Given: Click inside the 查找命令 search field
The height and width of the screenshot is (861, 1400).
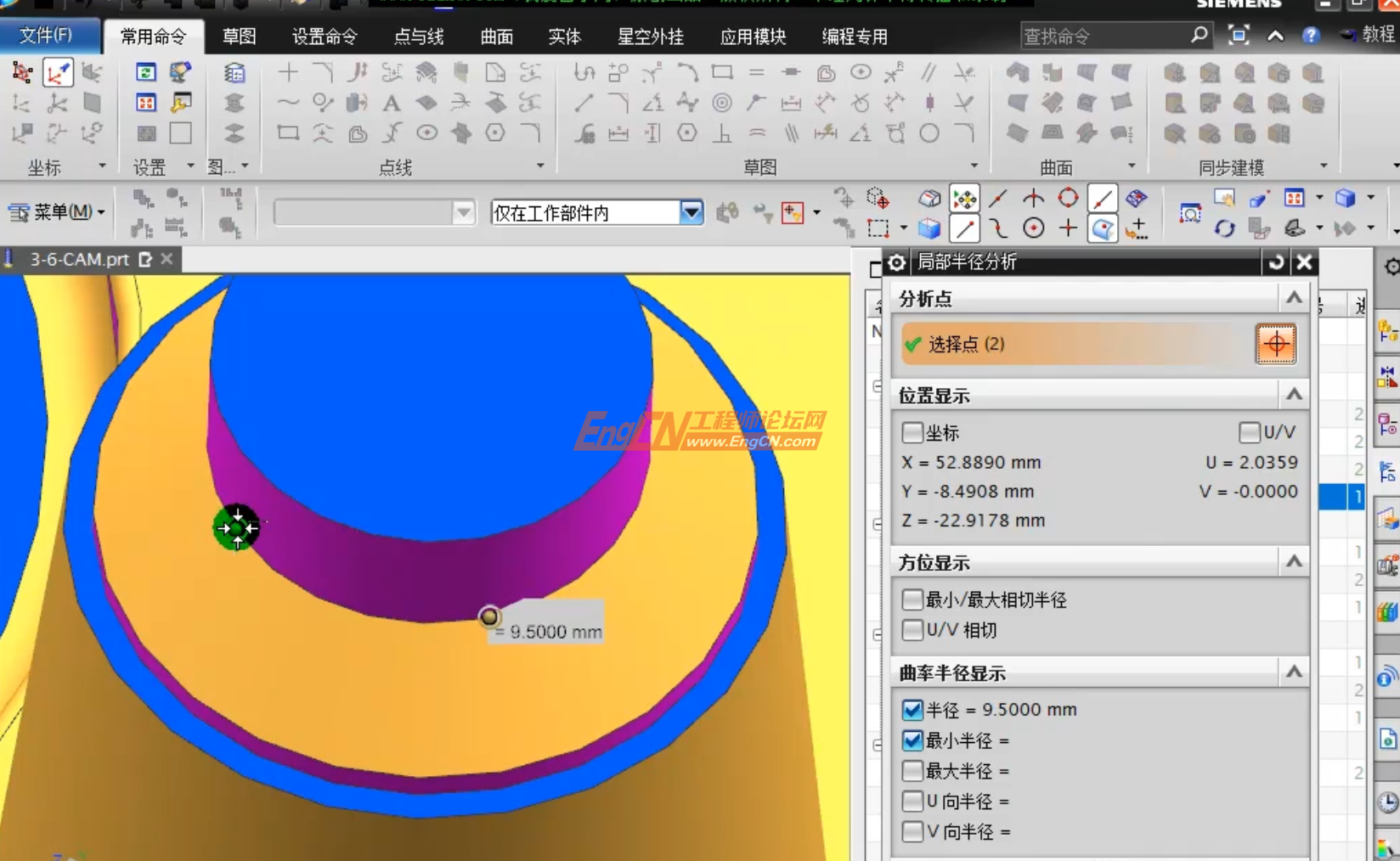Looking at the screenshot, I should pos(1104,35).
